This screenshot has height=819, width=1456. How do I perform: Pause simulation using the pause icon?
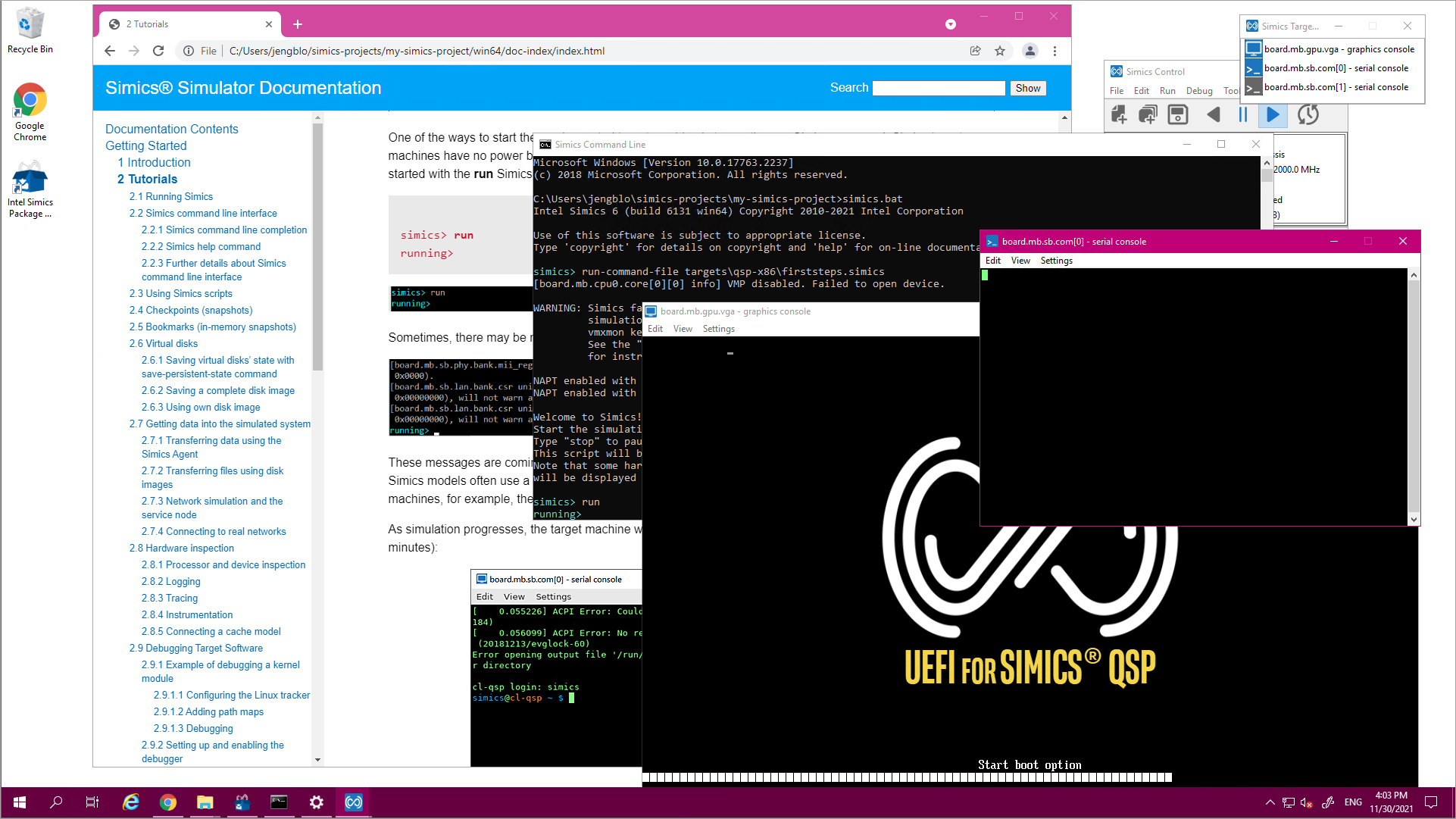(x=1243, y=114)
